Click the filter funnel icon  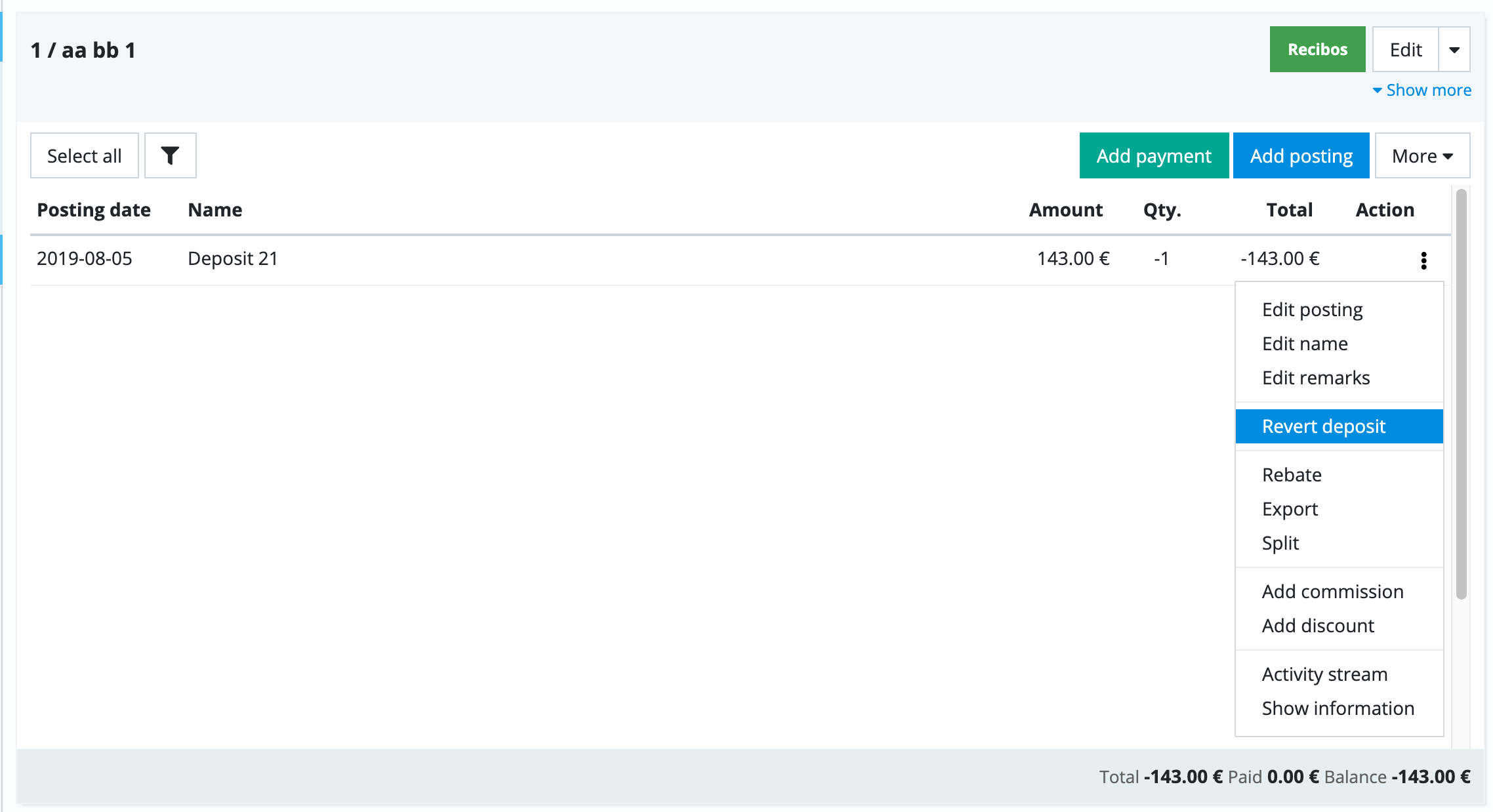tap(170, 155)
